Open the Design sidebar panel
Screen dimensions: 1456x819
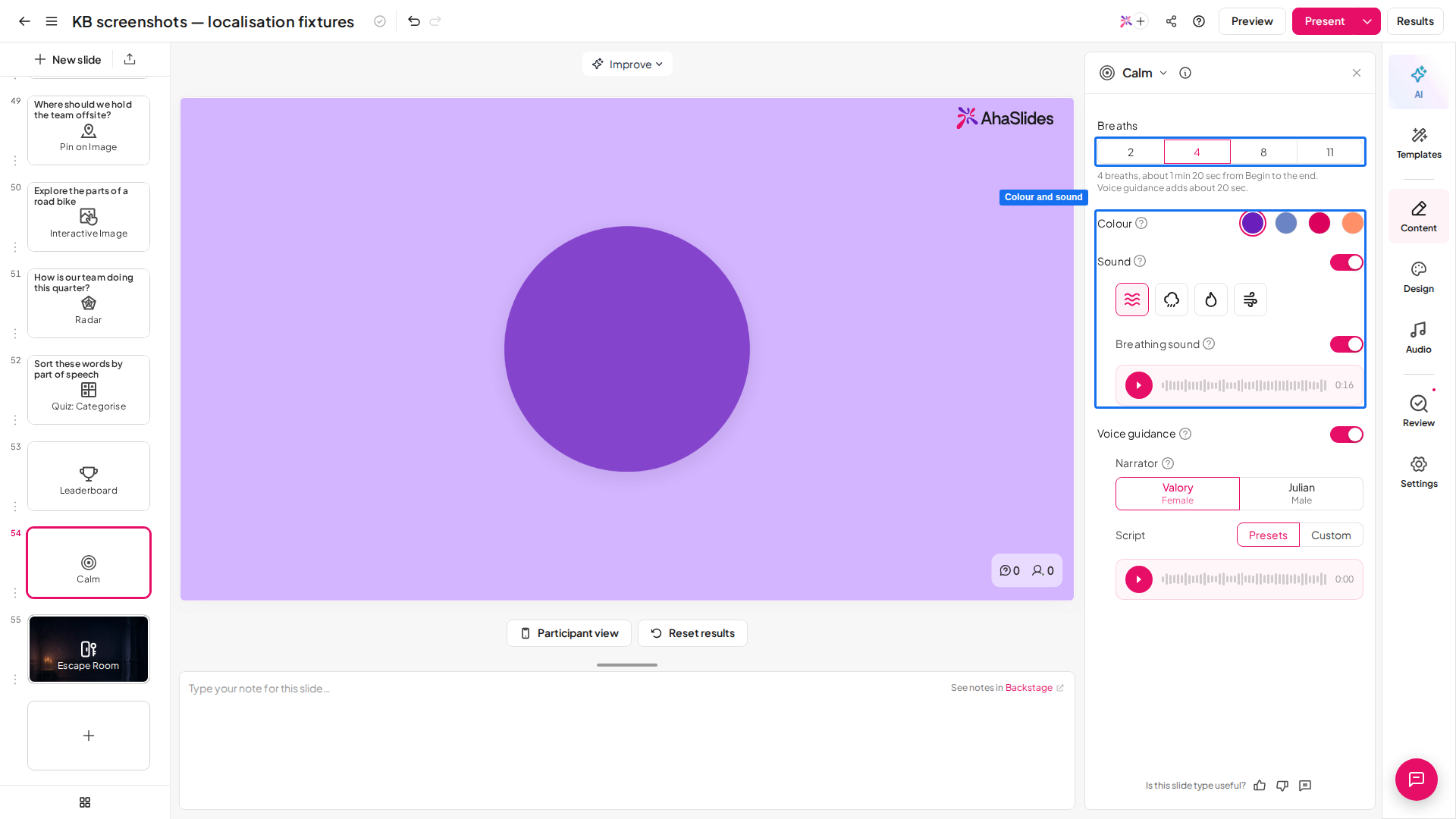click(1418, 278)
